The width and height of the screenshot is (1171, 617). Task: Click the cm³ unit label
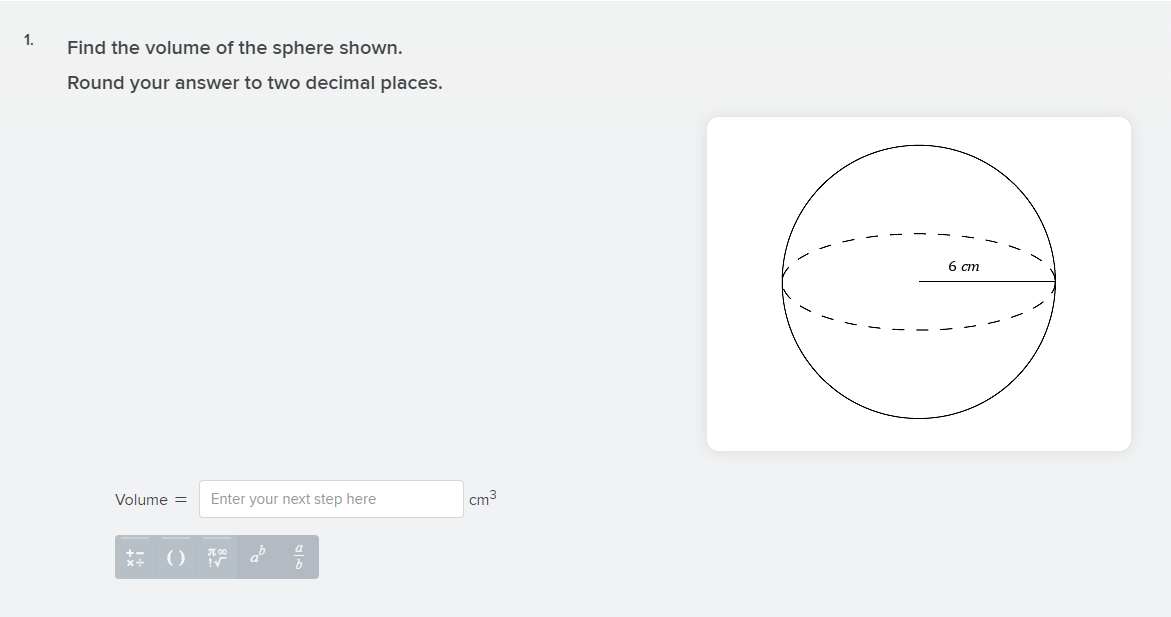click(x=483, y=497)
